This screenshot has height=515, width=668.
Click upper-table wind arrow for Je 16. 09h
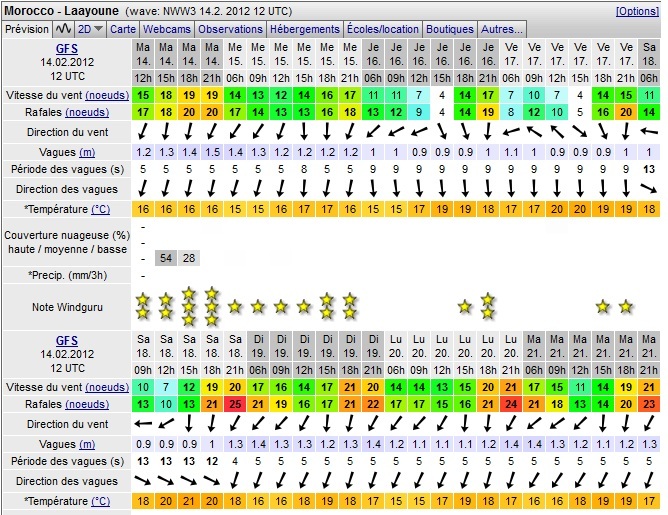click(396, 132)
